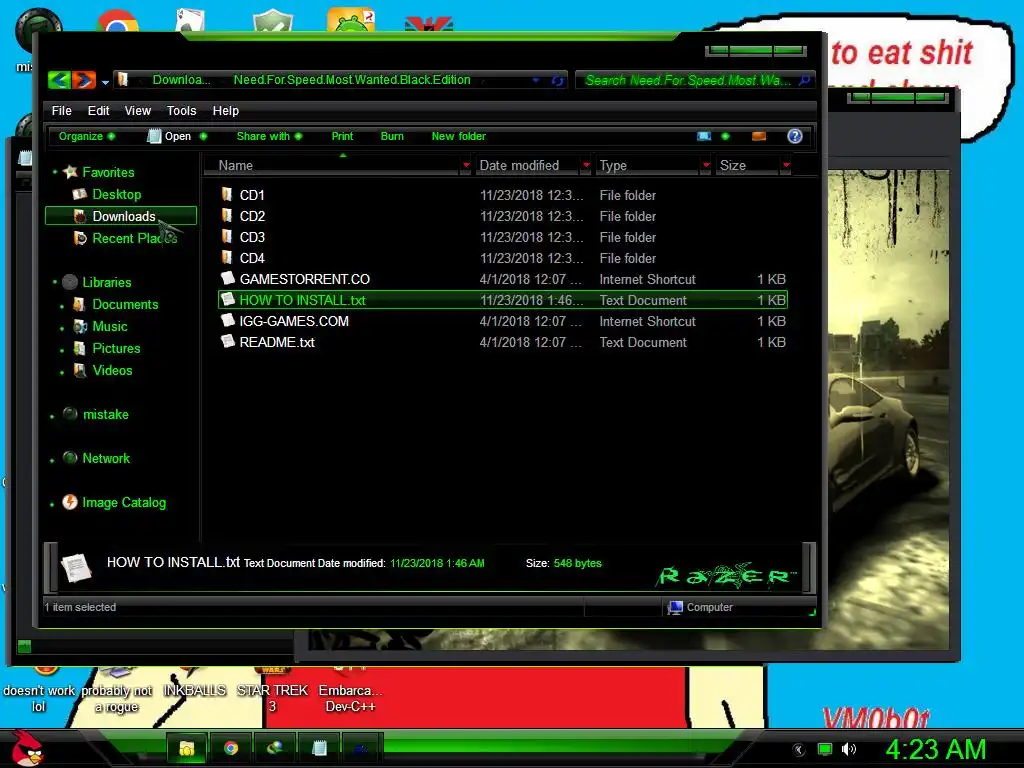Open the Date modified column filter arrow
Screen dimensions: 1024x768
click(x=586, y=165)
